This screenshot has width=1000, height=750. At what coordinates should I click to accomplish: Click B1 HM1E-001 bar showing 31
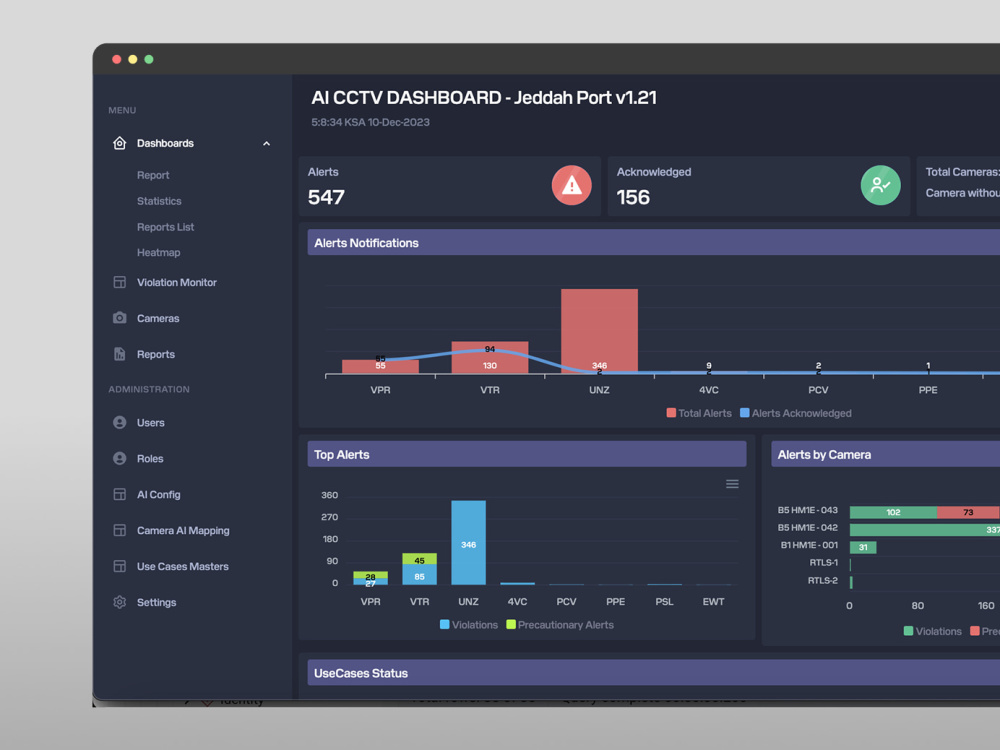863,547
